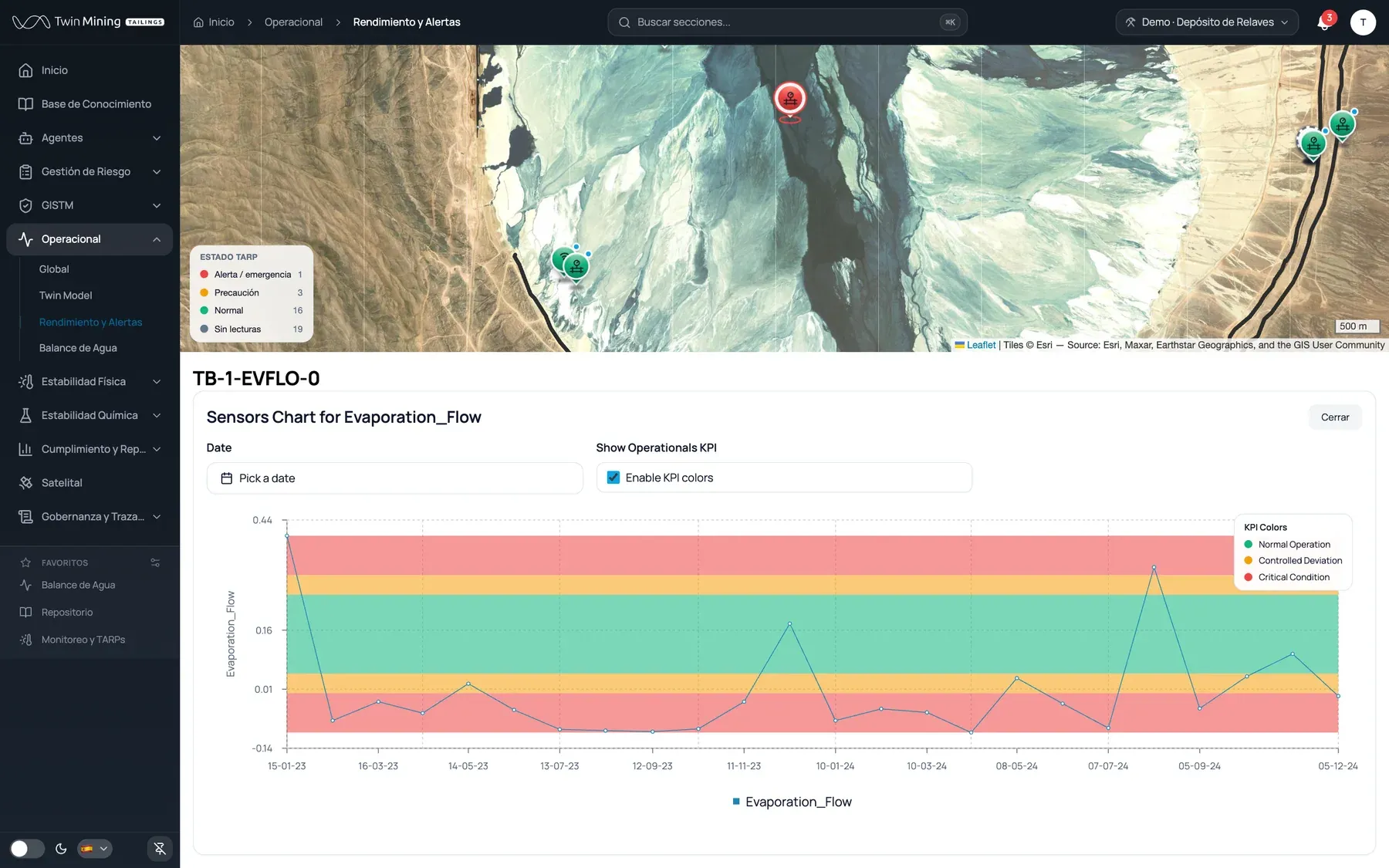1389x868 pixels.
Task: Click the Twin Mining logo
Action: 88,22
